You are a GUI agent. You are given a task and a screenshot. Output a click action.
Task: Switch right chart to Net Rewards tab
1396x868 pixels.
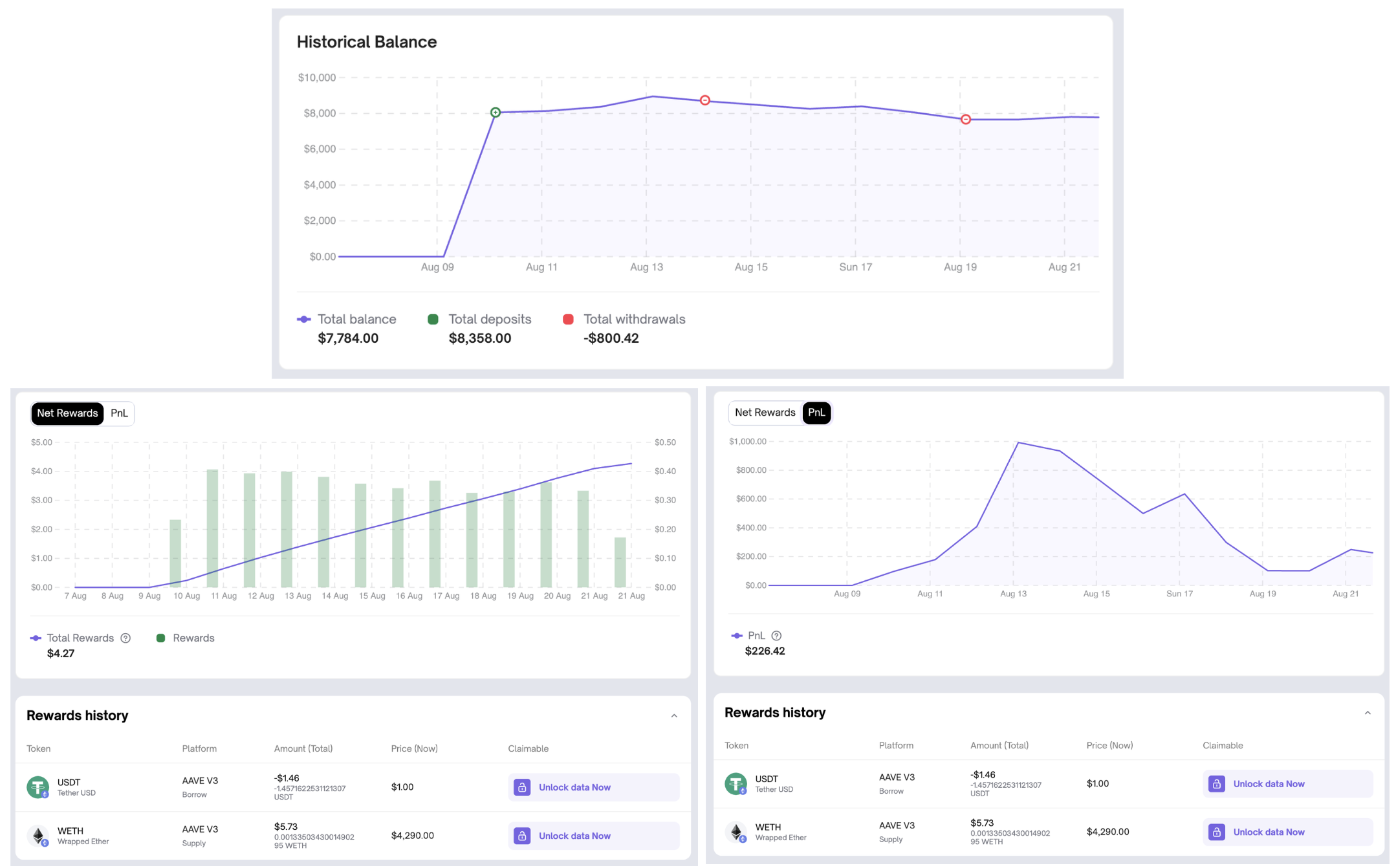click(x=765, y=413)
